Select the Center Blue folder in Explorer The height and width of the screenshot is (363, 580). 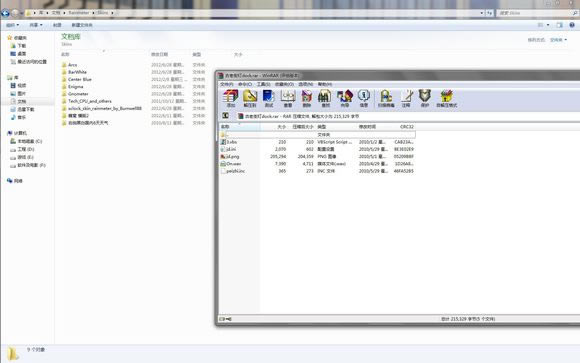pos(77,79)
